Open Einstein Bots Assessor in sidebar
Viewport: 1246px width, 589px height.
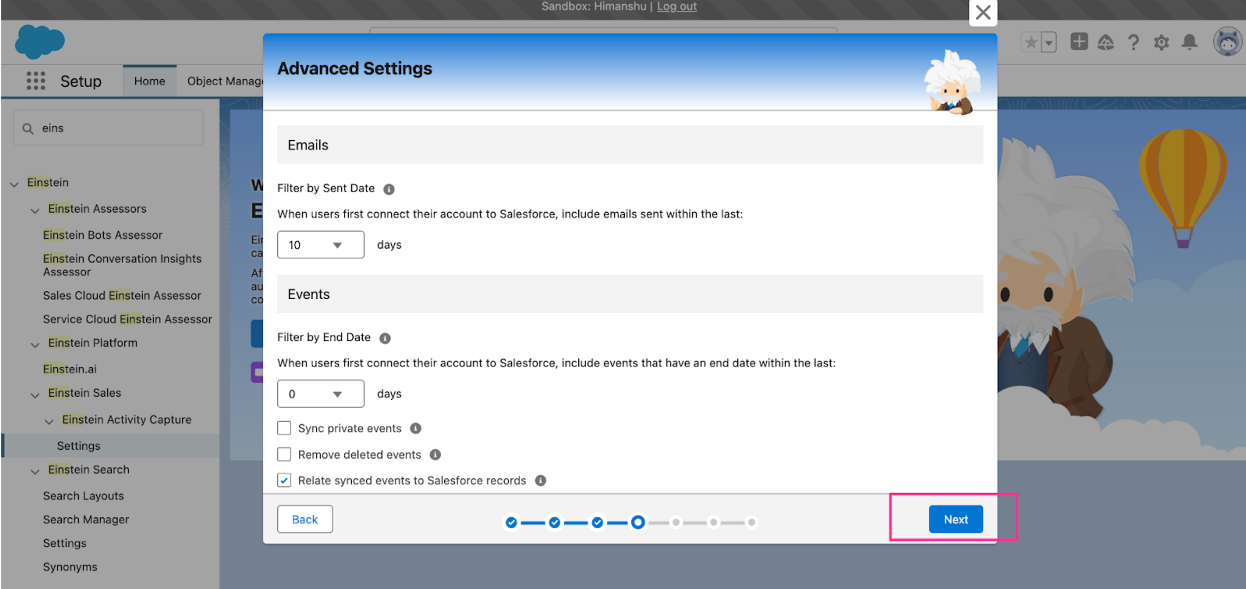point(102,235)
